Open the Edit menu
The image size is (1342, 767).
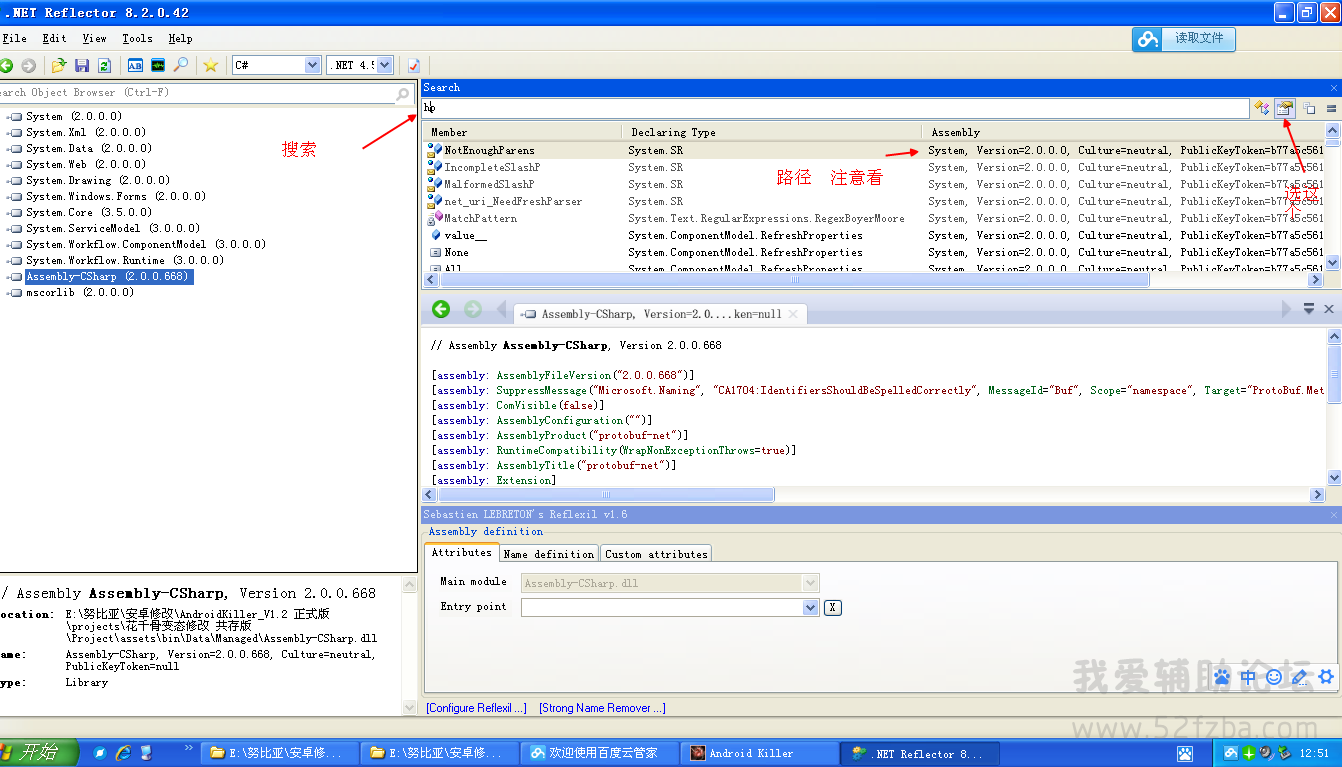(54, 39)
